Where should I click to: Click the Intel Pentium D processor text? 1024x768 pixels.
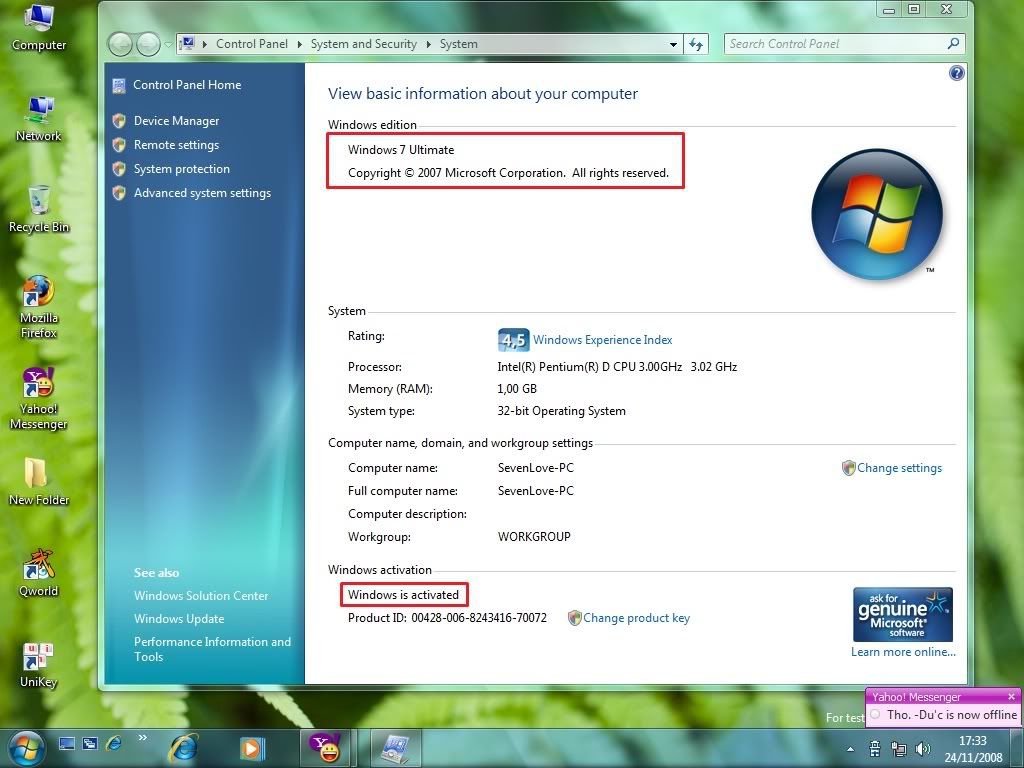tap(617, 367)
